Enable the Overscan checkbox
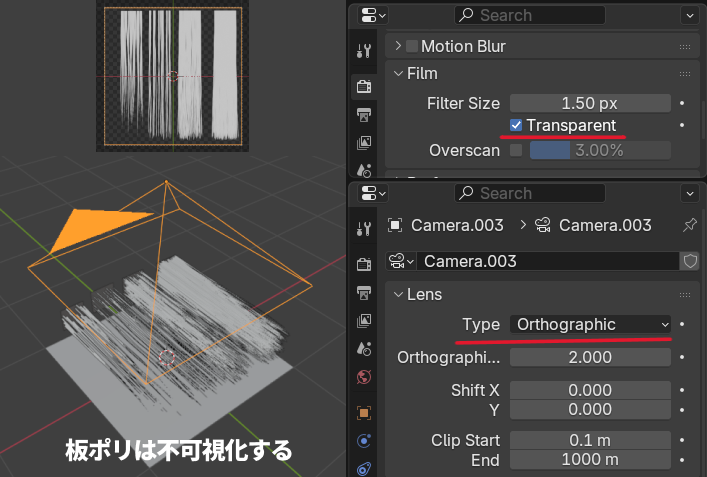The image size is (707, 477). click(x=516, y=150)
